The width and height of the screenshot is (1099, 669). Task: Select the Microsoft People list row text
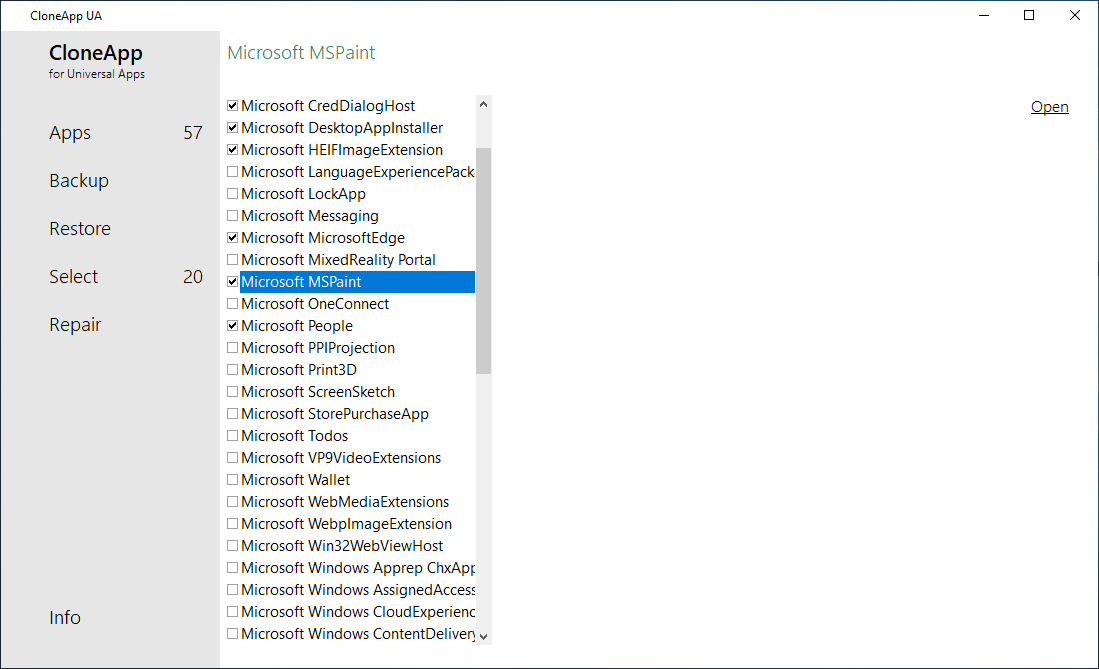point(297,326)
